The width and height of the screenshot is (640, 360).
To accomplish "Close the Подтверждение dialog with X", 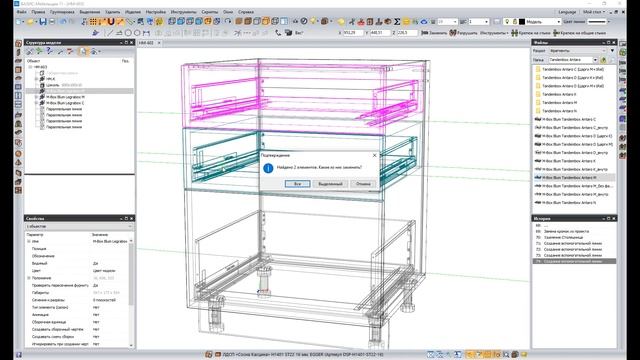I will (x=374, y=155).
